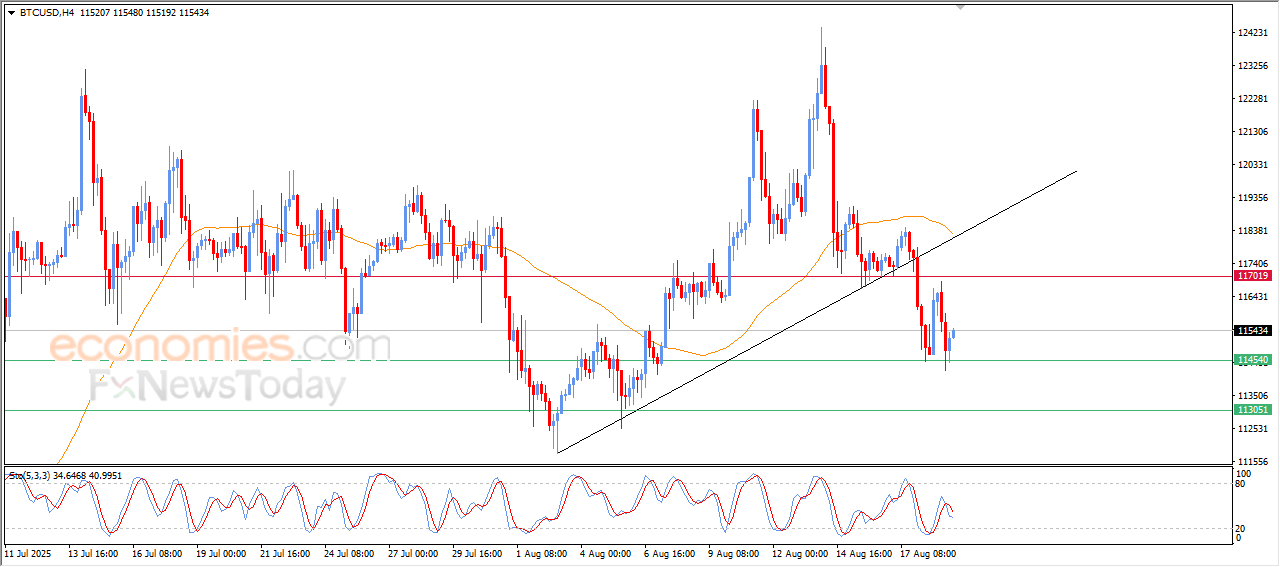
Task: Click the 17 Aug 08:00 time label
Action: 928,552
